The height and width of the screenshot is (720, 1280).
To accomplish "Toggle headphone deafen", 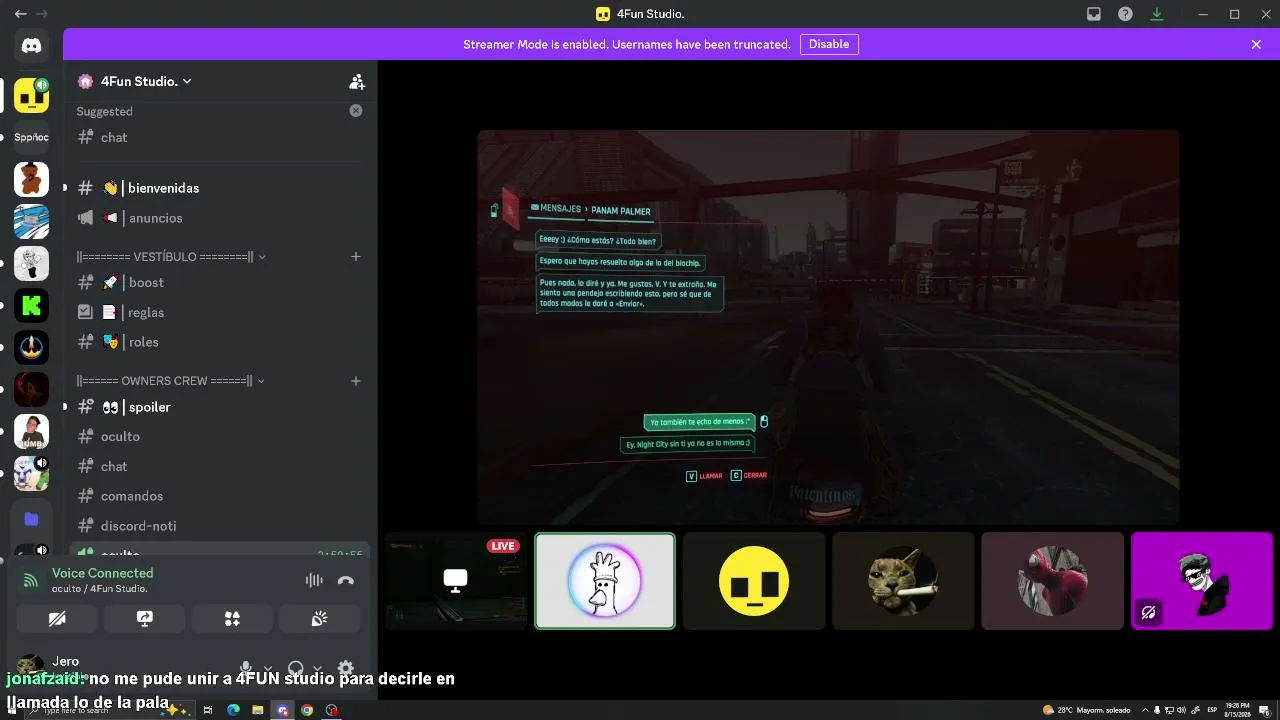I will 296,668.
